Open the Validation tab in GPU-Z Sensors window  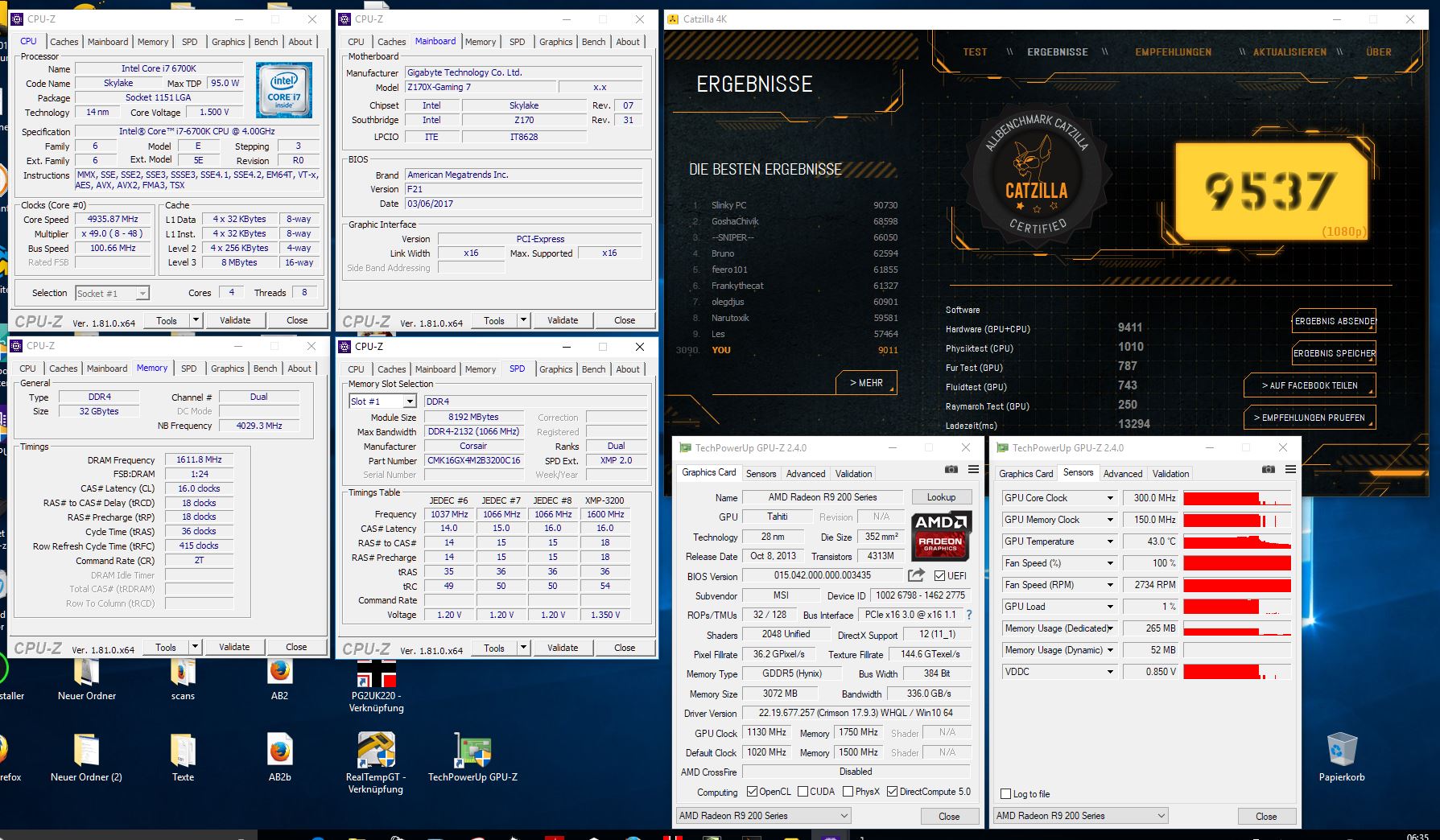tap(1170, 474)
